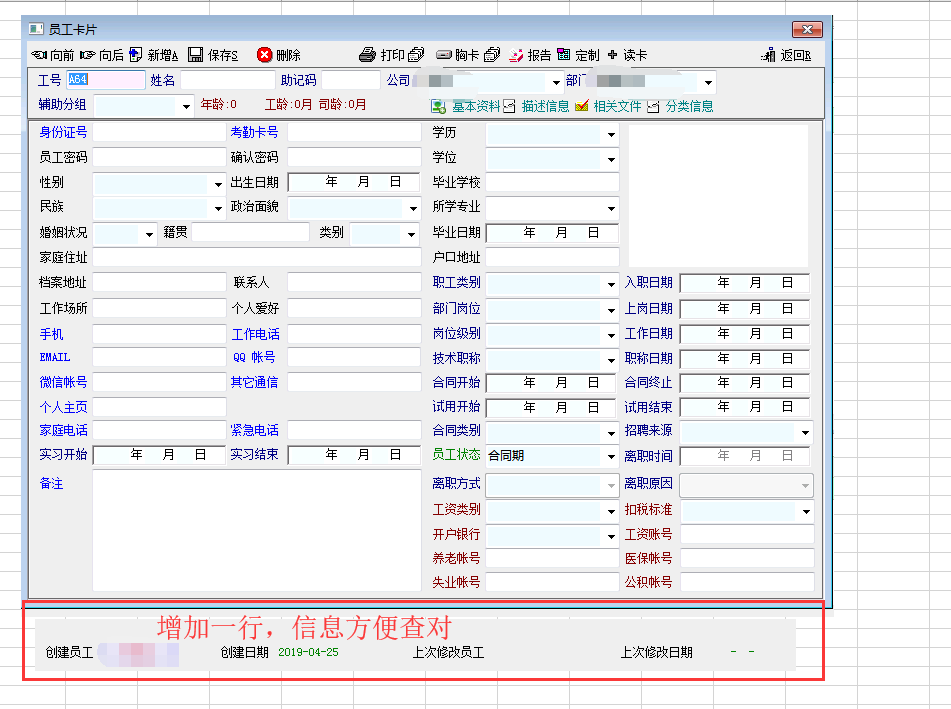Click the 读卡 read card button

click(x=627, y=55)
